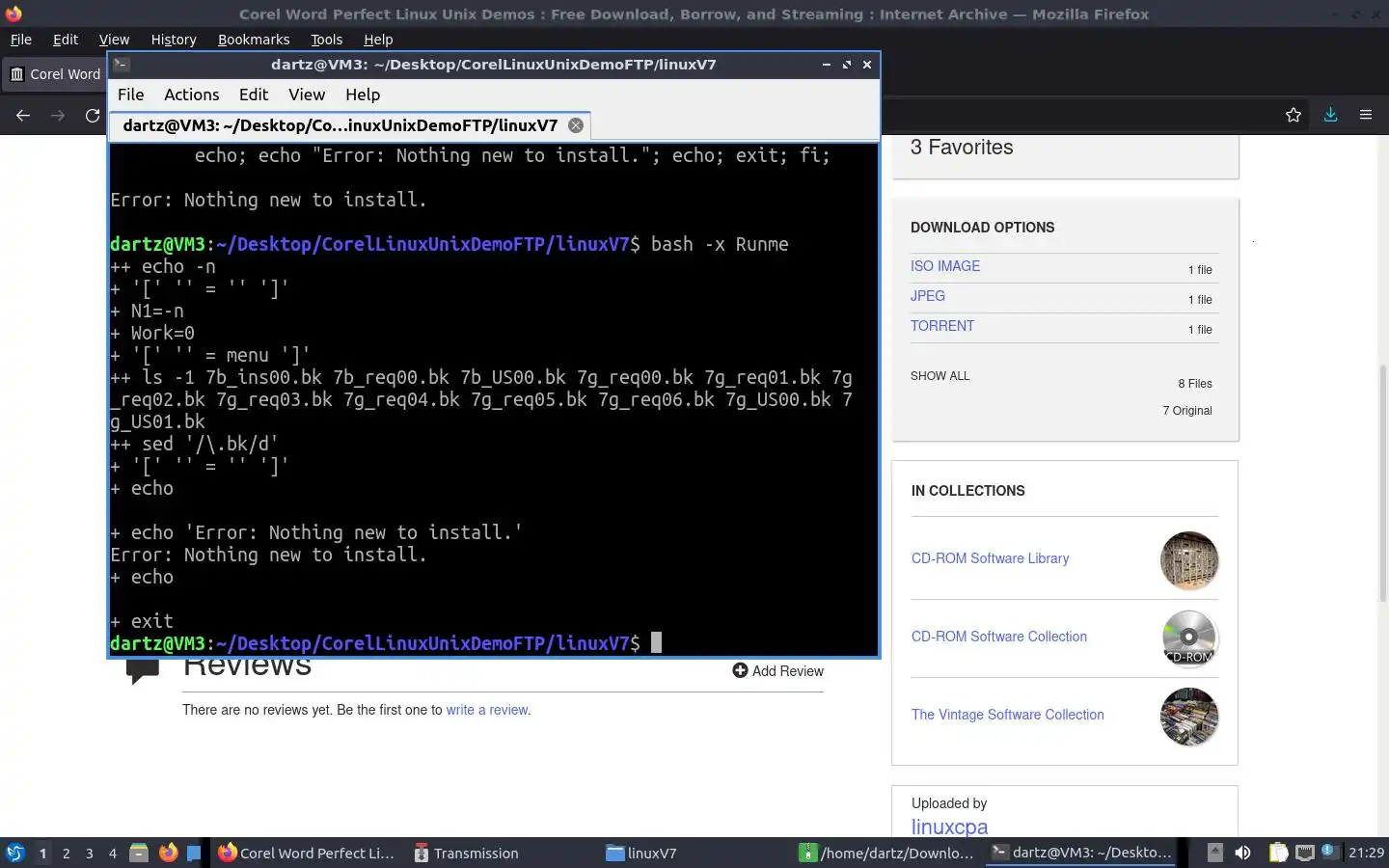Open Firefox File menu
1389x868 pixels.
pos(20,40)
